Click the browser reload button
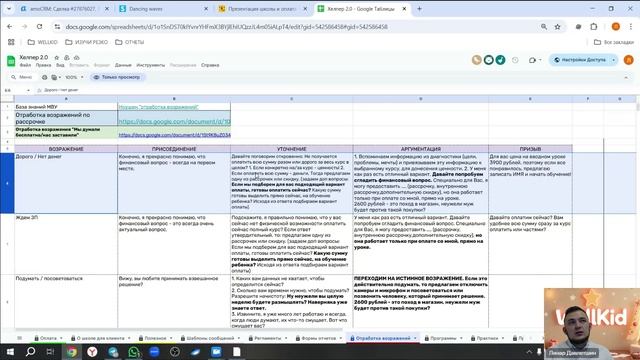This screenshot has height=360, width=640. click(x=39, y=27)
